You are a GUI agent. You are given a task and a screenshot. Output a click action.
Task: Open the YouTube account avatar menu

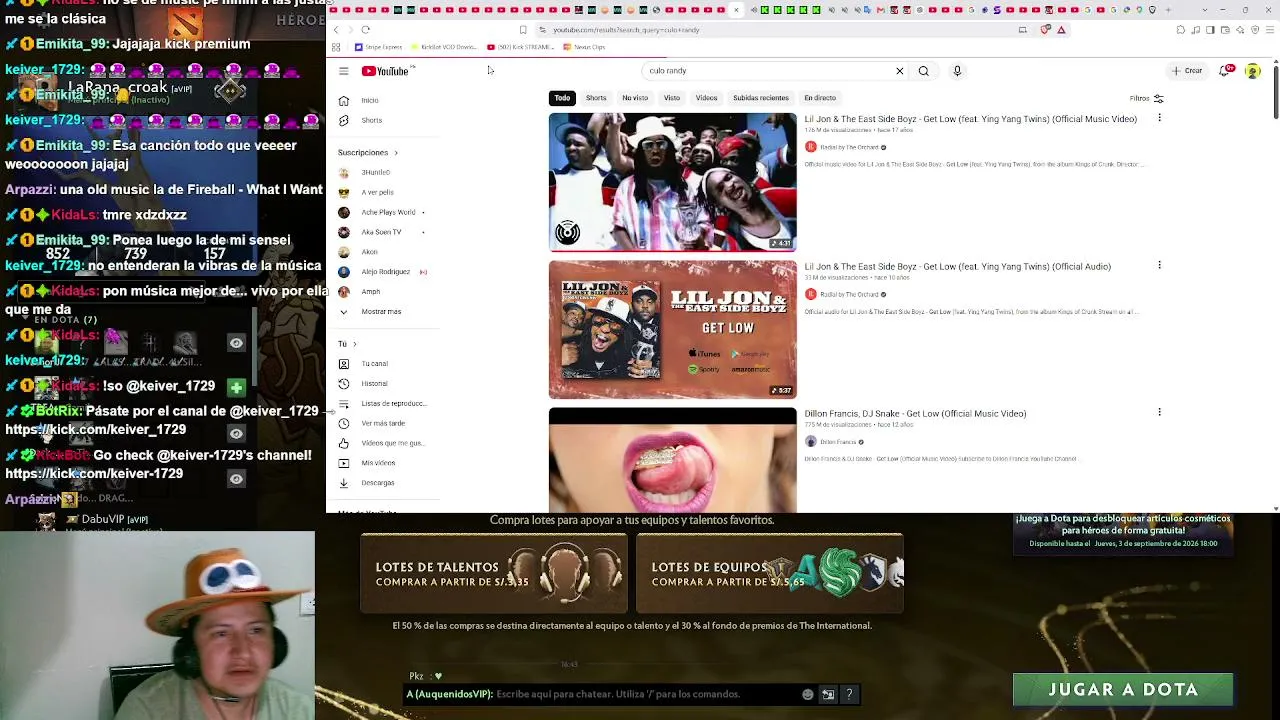click(1253, 71)
